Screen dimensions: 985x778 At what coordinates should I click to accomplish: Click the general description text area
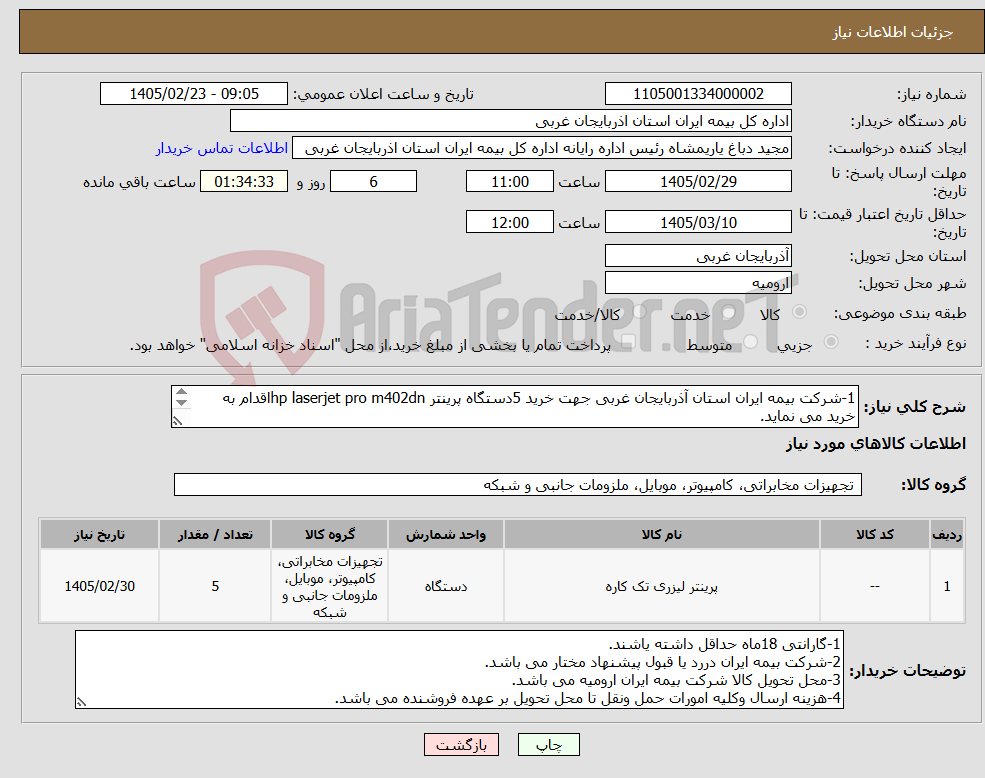click(514, 407)
